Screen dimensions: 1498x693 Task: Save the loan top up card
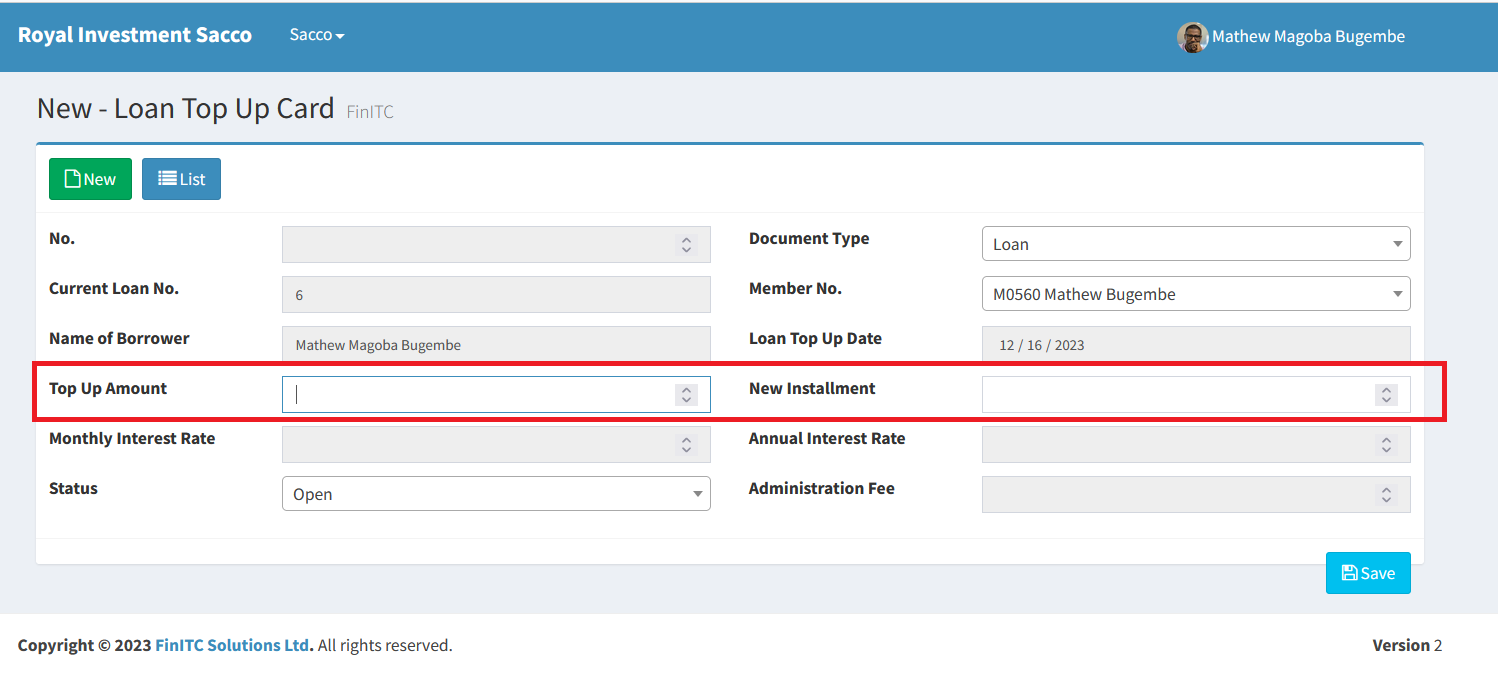pyautogui.click(x=1367, y=573)
